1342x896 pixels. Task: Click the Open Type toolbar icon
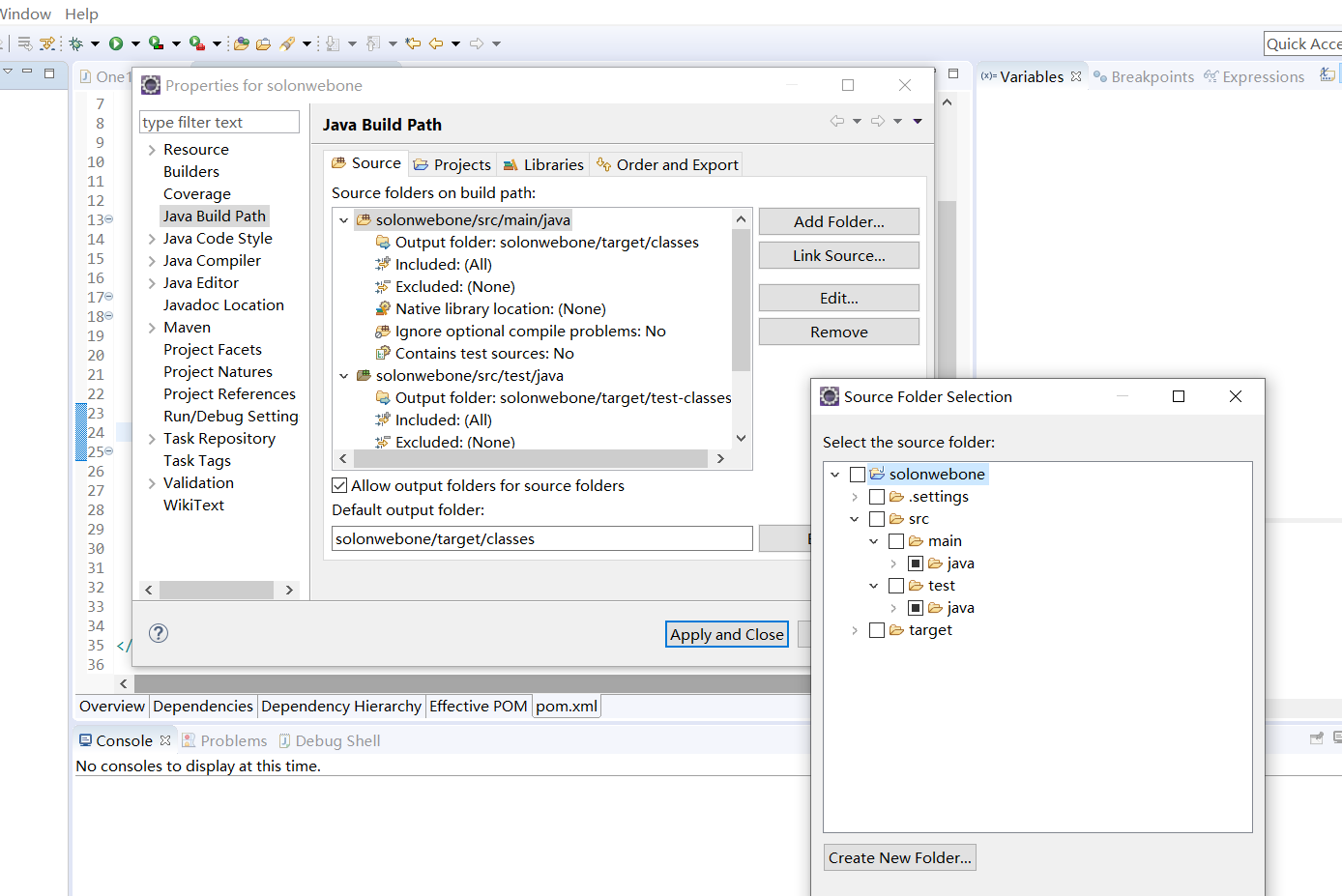point(242,43)
